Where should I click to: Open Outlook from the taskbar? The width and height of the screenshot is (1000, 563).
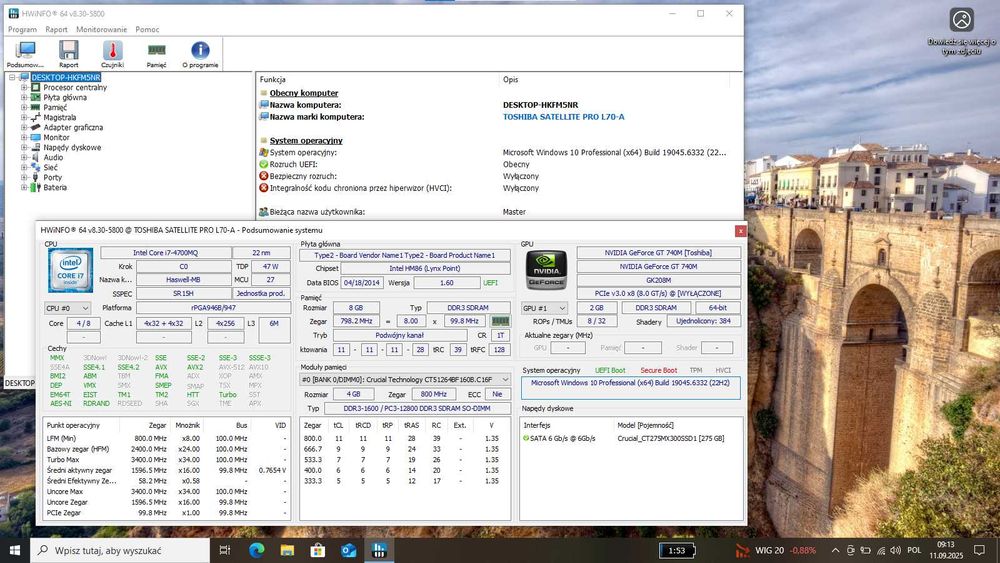(348, 550)
